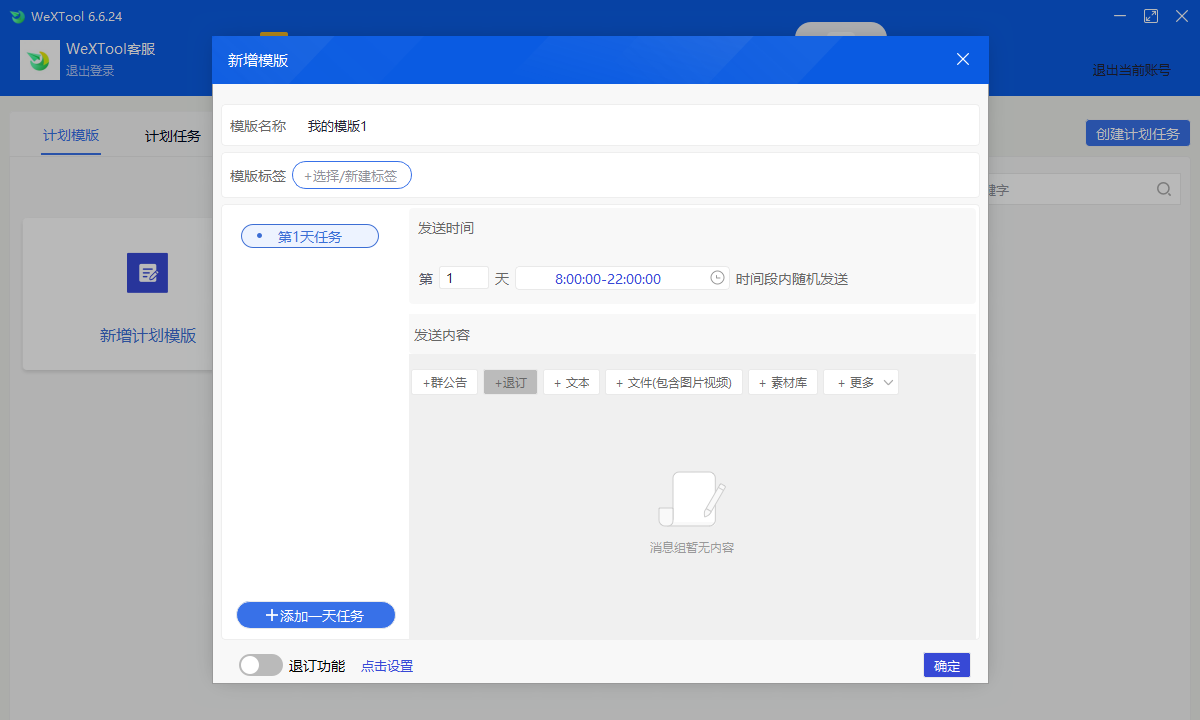
Task: Click the new plan template edit icon
Action: (147, 273)
